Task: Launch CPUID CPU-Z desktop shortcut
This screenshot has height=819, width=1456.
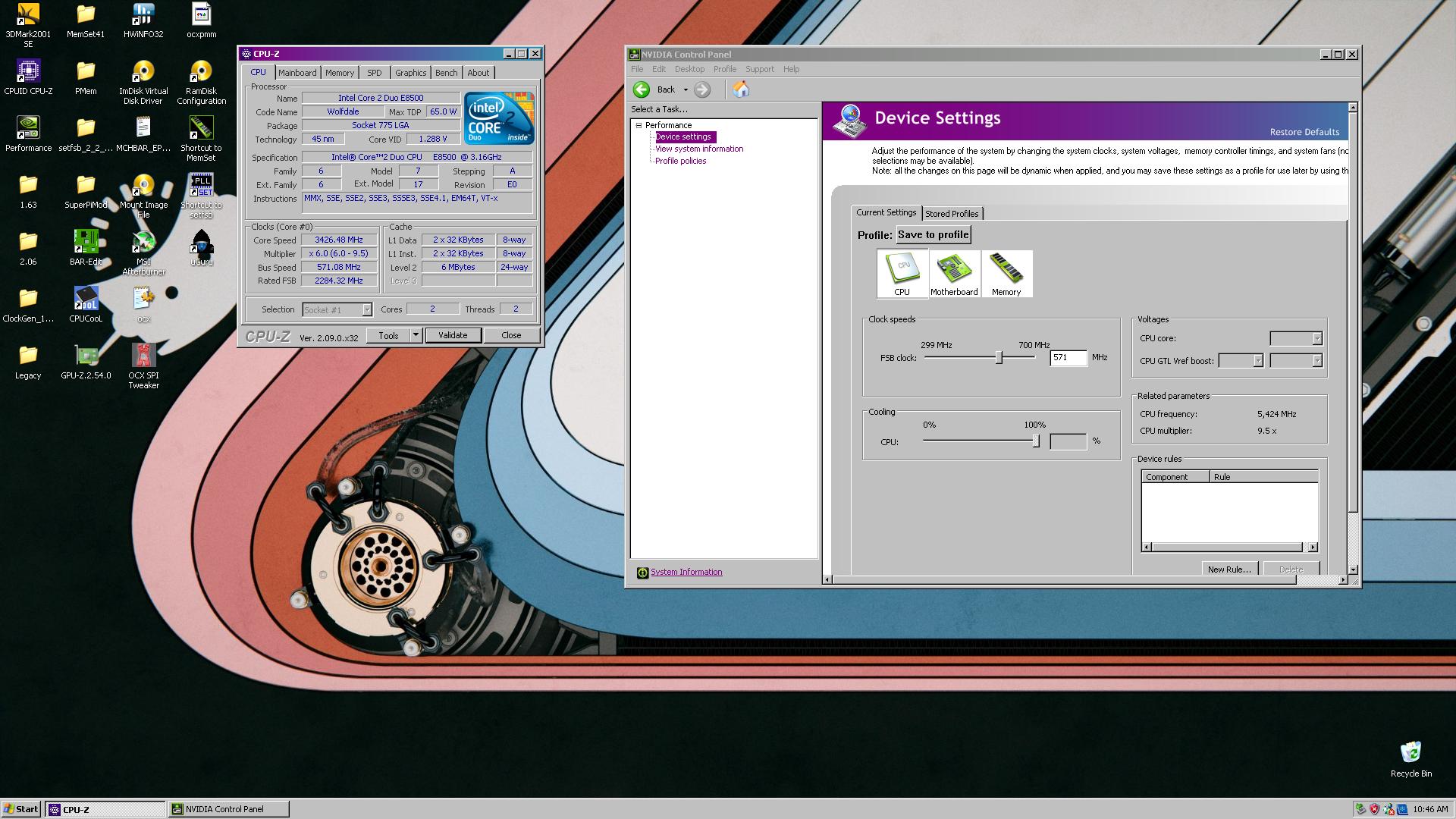Action: [28, 77]
